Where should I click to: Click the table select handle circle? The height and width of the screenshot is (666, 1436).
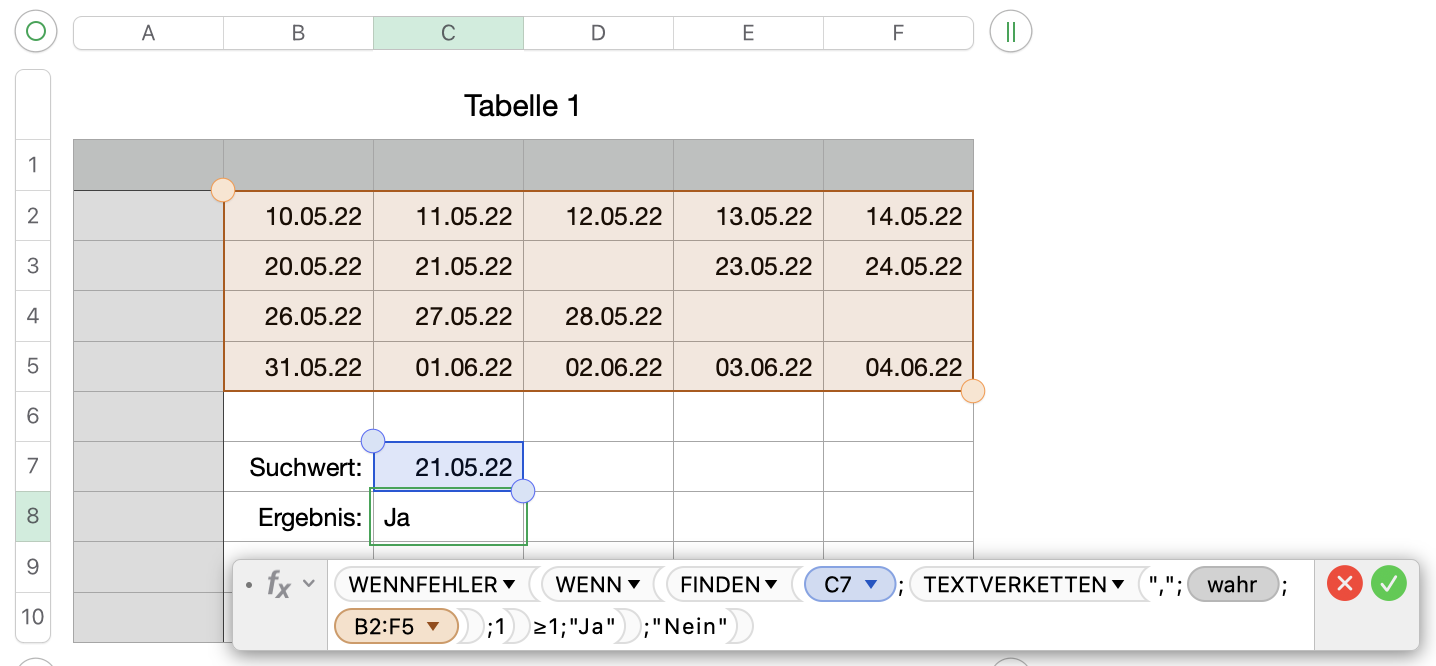(36, 32)
